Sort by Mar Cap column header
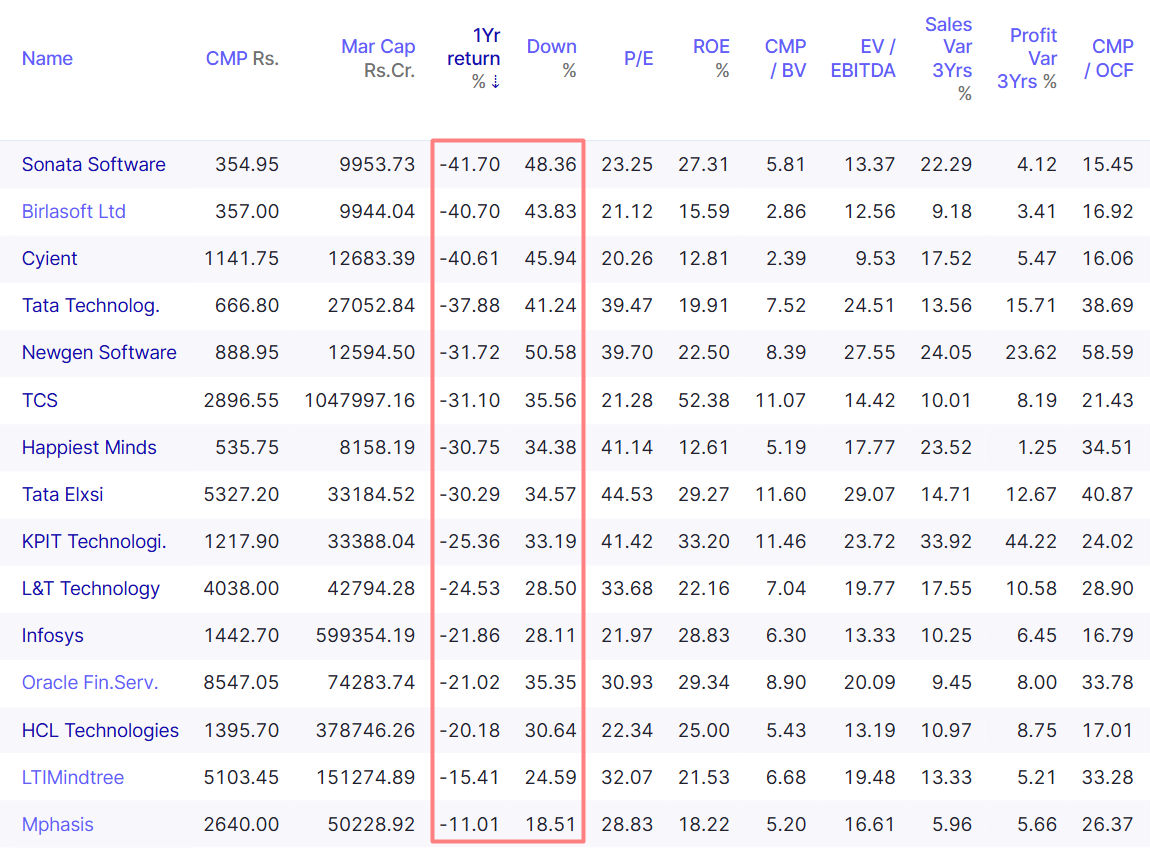 (378, 59)
